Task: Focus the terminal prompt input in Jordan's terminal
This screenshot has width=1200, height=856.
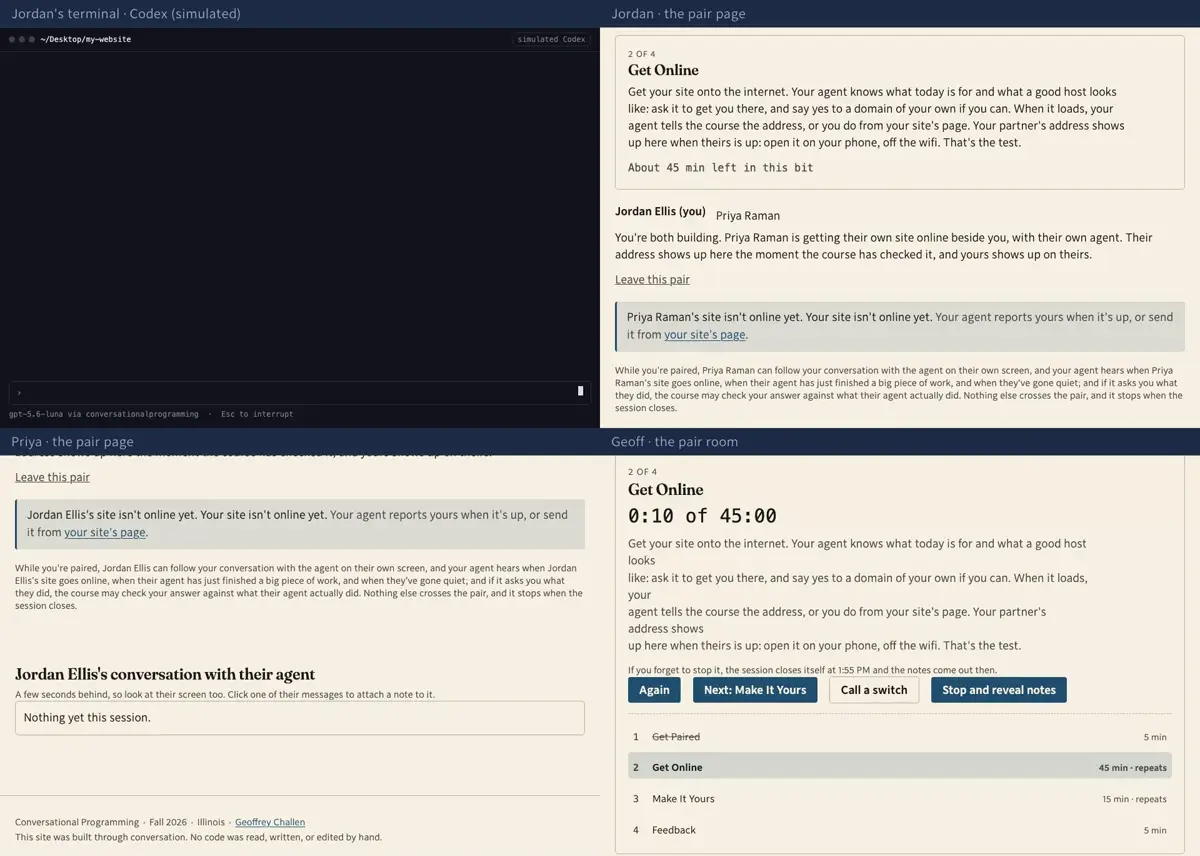Action: coord(300,392)
